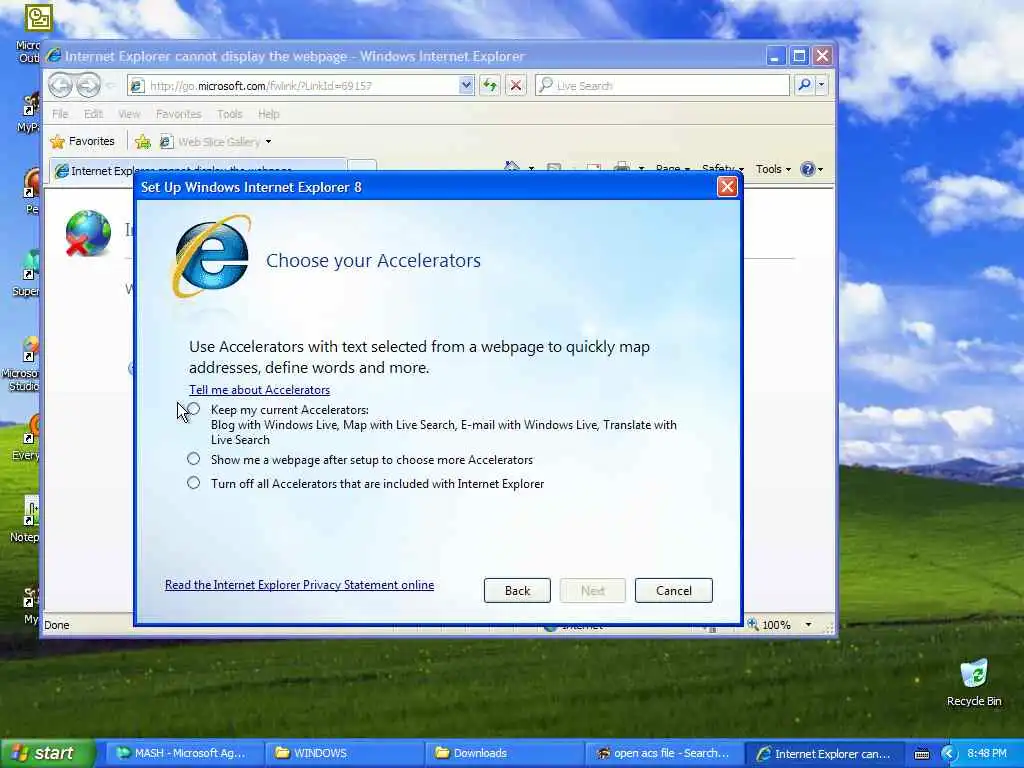Open the Page command bar dropdown

pyautogui.click(x=673, y=169)
